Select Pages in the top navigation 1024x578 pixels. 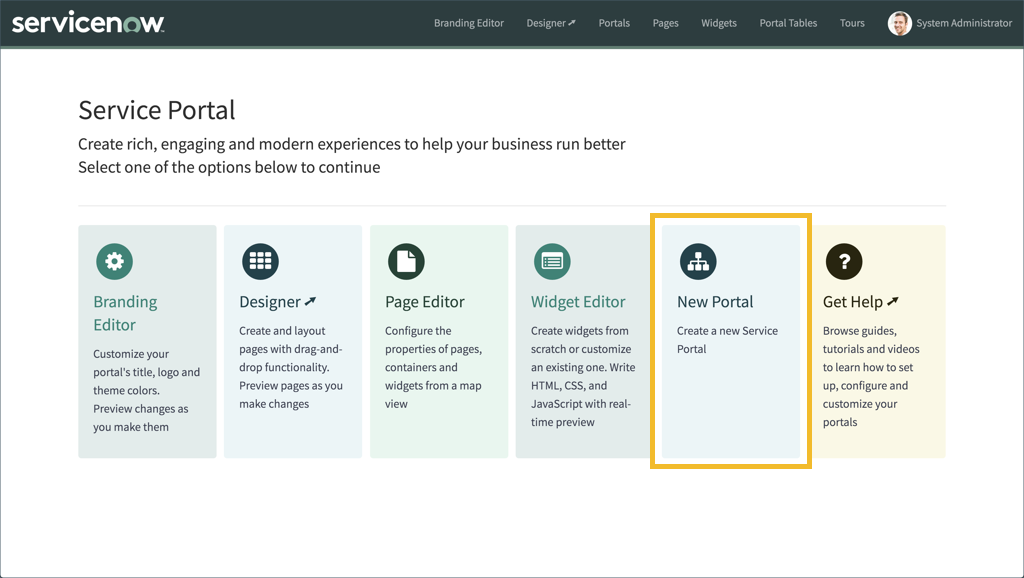point(665,22)
